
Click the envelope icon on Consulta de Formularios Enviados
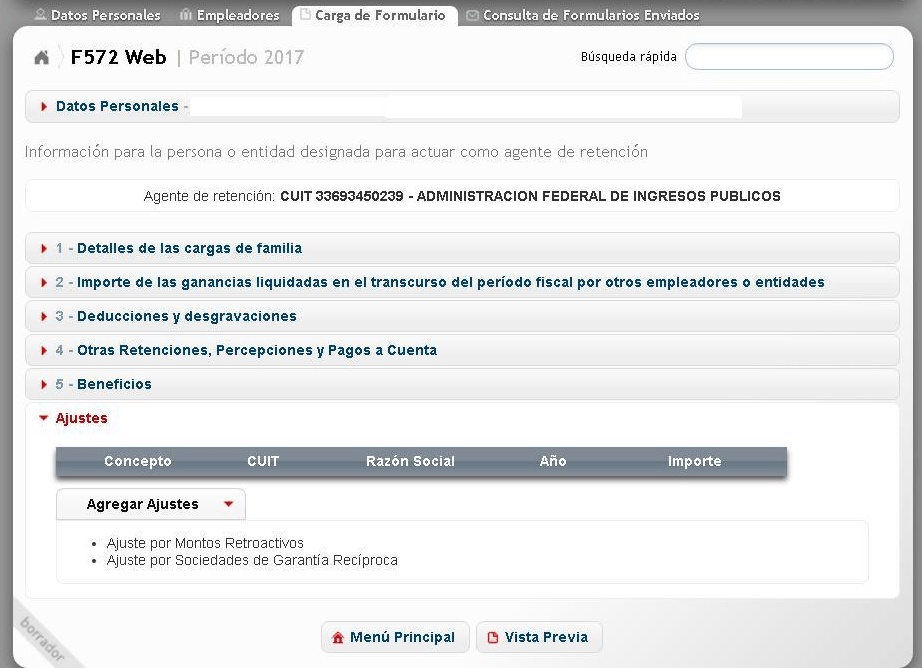pos(472,15)
